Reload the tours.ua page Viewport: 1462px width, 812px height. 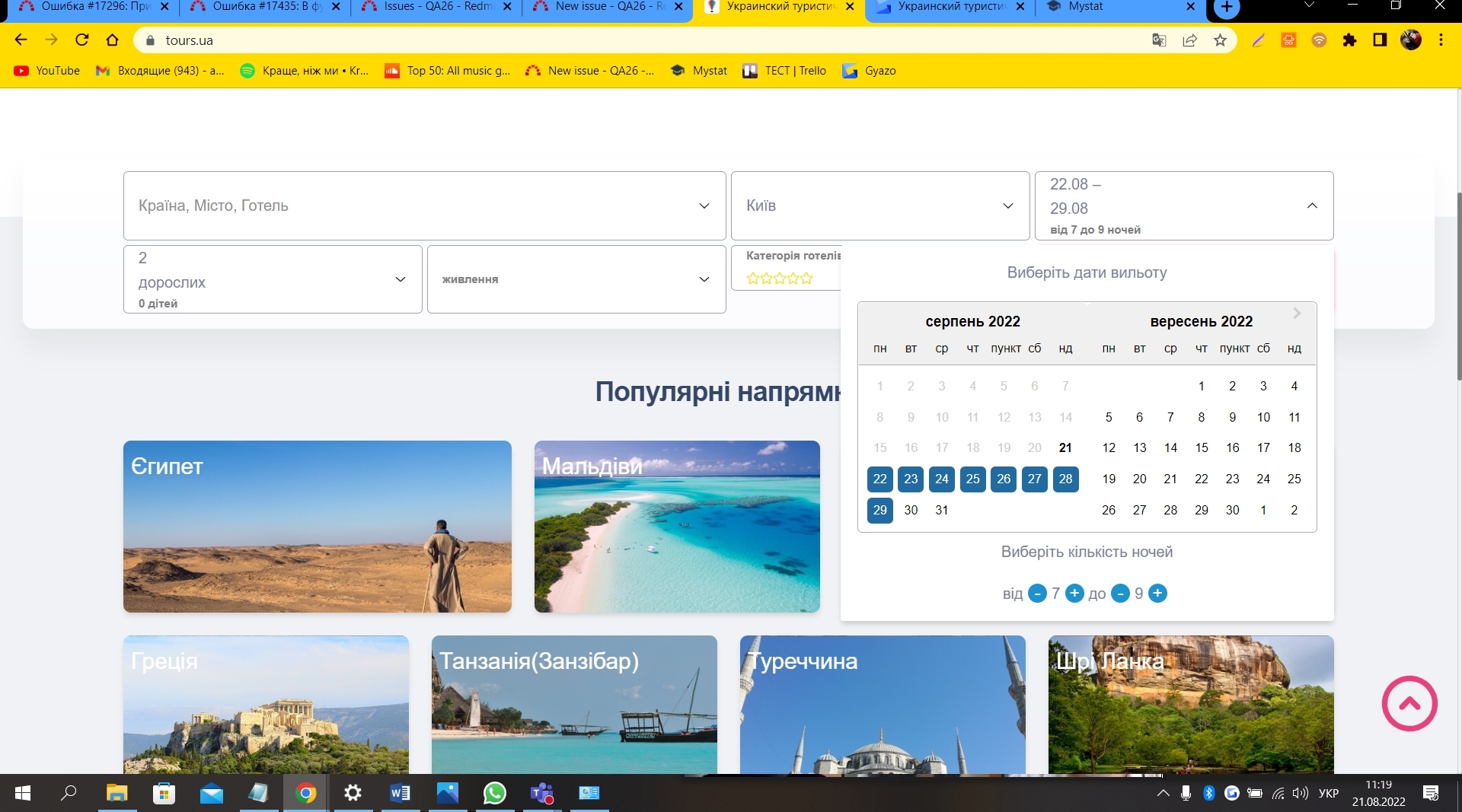[82, 40]
